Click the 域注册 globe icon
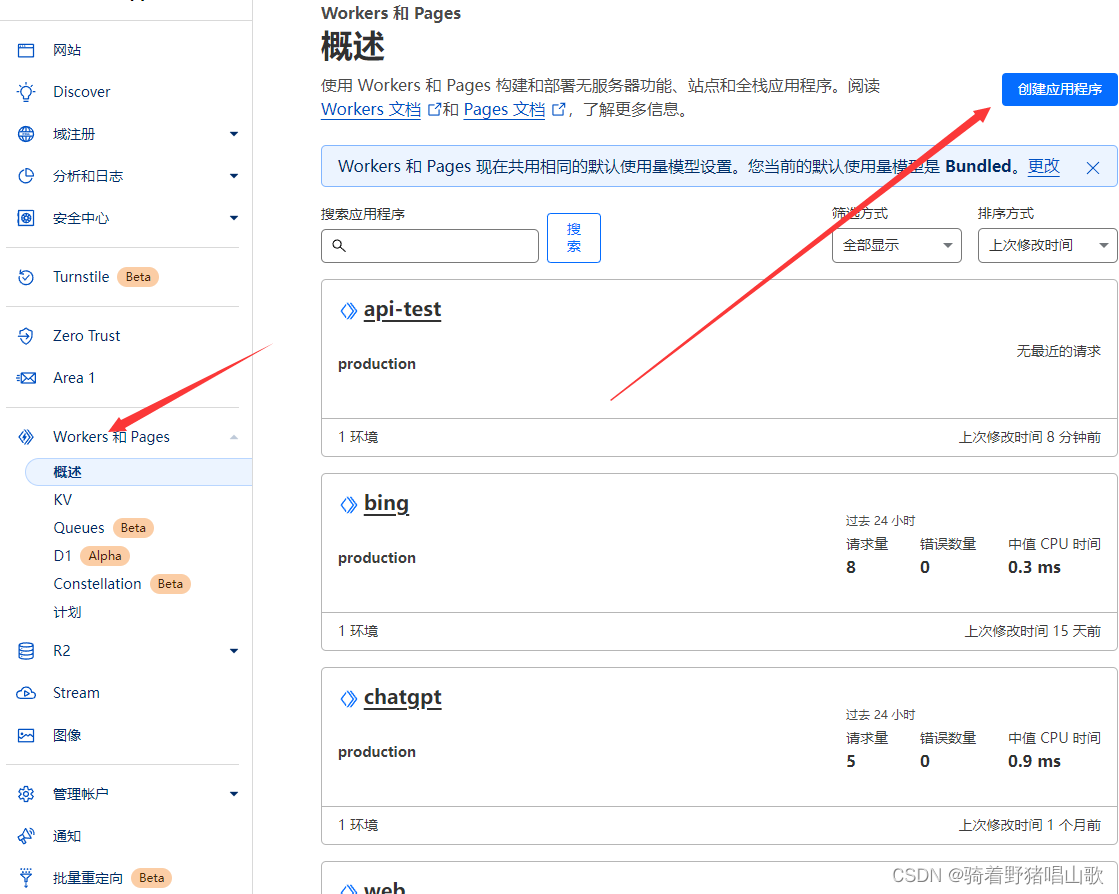The height and width of the screenshot is (894, 1119). pyautogui.click(x=26, y=134)
